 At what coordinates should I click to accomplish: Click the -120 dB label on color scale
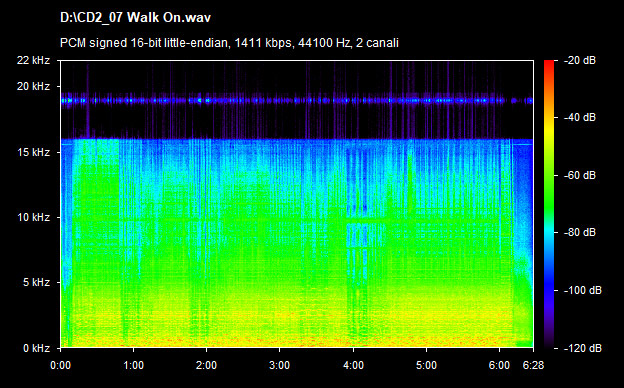click(583, 348)
